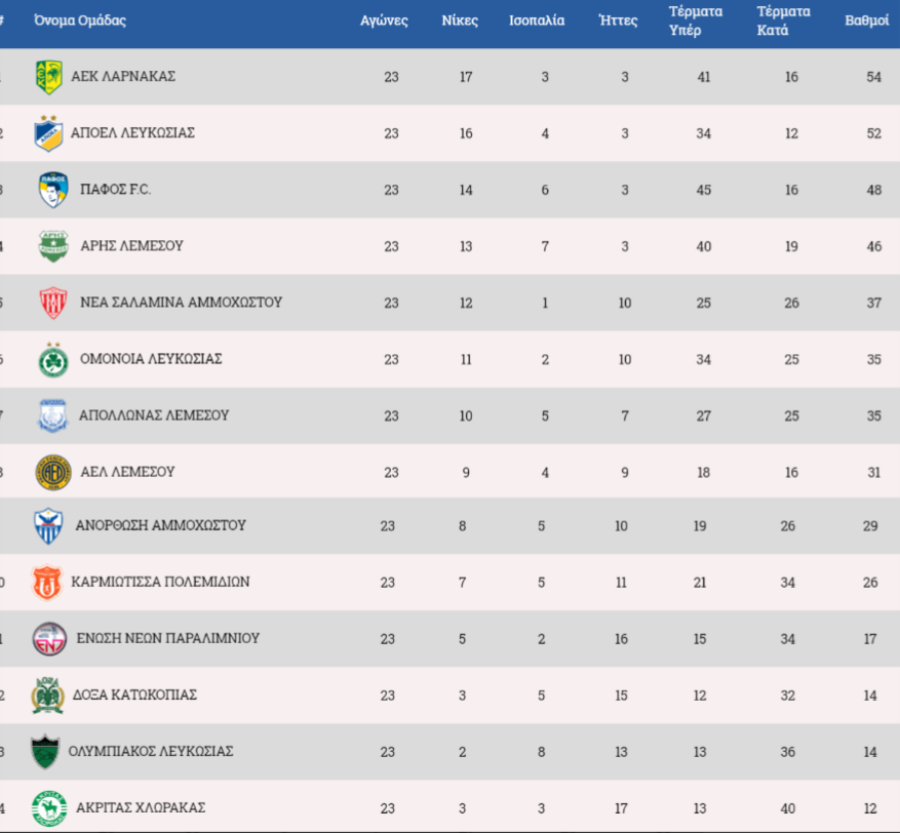900x833 pixels.
Task: Click the APOEL Nicosia crest icon
Action: pos(49,134)
